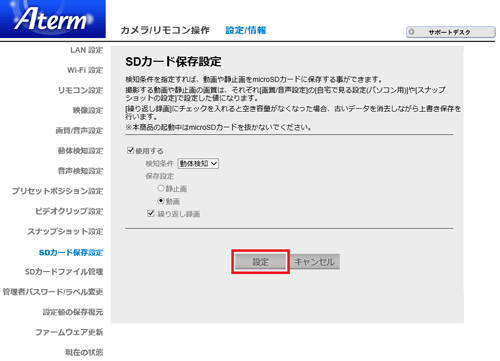Open the サポートデスク button
The image size is (500, 361).
point(451,32)
